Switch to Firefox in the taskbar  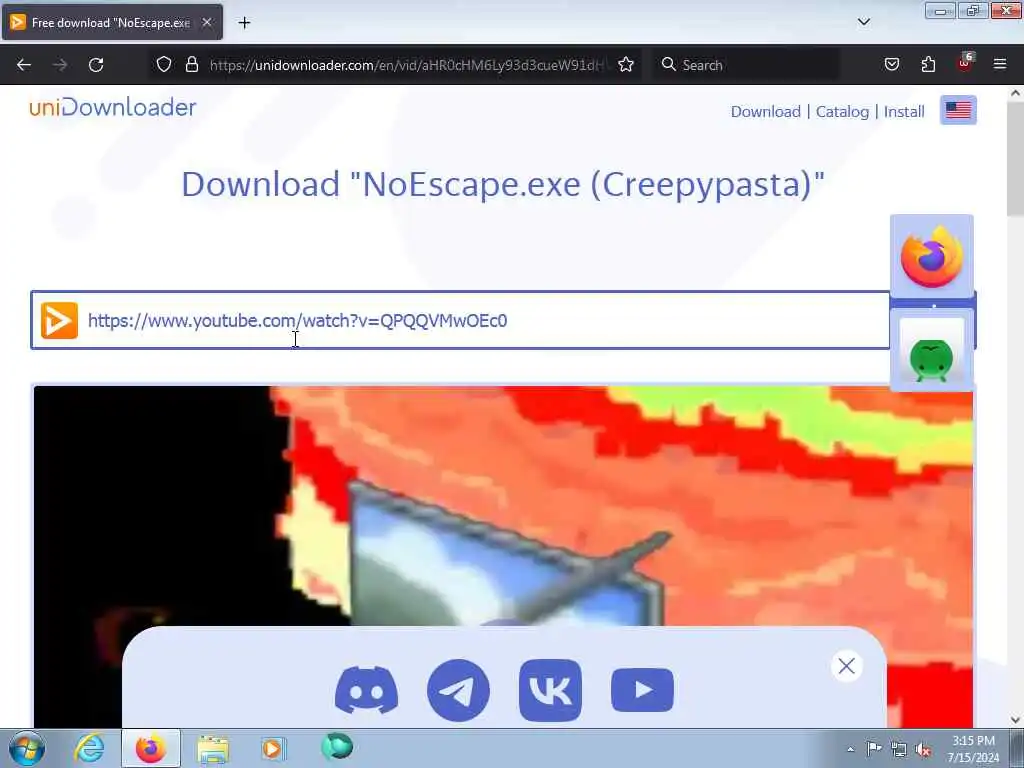coord(151,748)
